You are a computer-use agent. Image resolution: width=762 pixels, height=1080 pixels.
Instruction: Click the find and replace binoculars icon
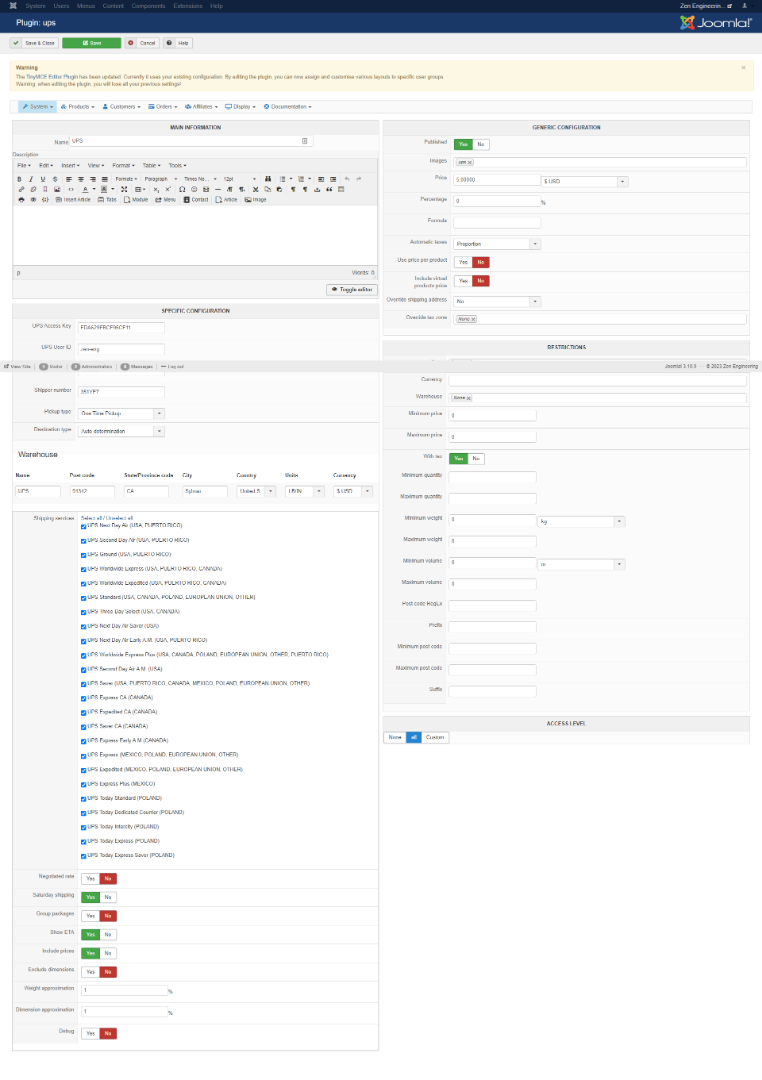[268, 179]
